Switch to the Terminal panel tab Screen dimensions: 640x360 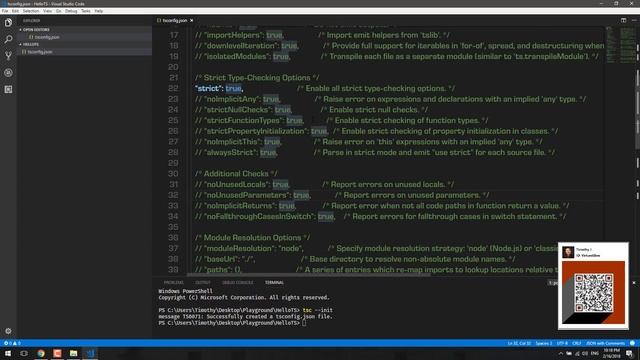point(274,282)
